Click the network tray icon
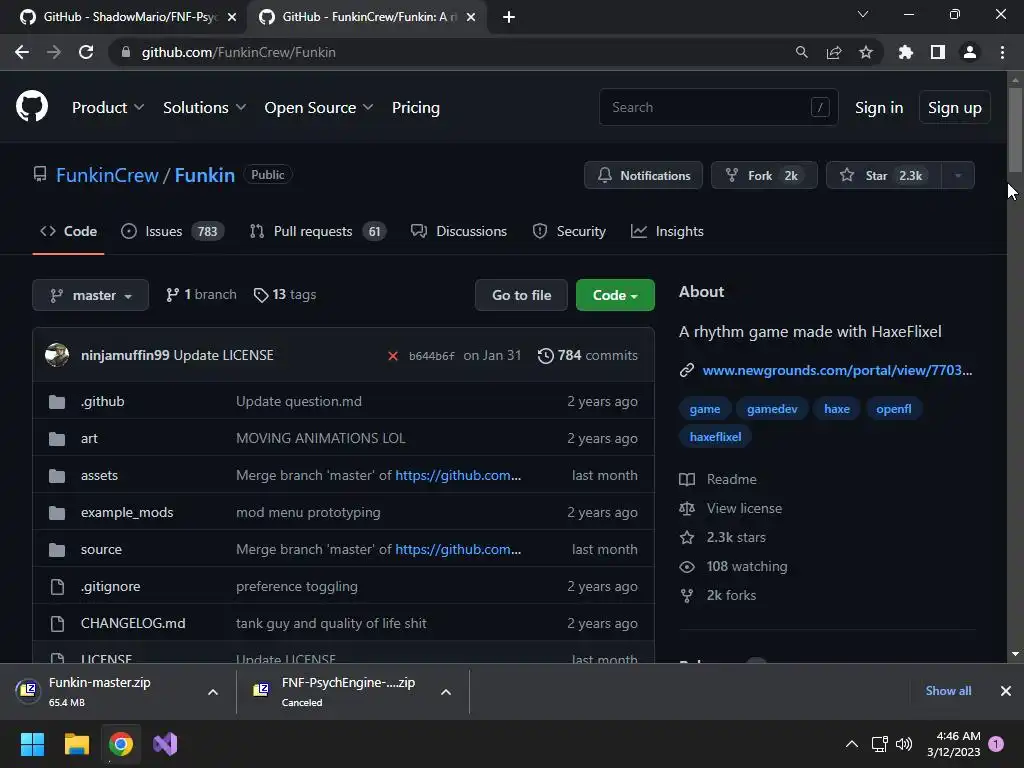This screenshot has width=1024, height=768. point(879,744)
